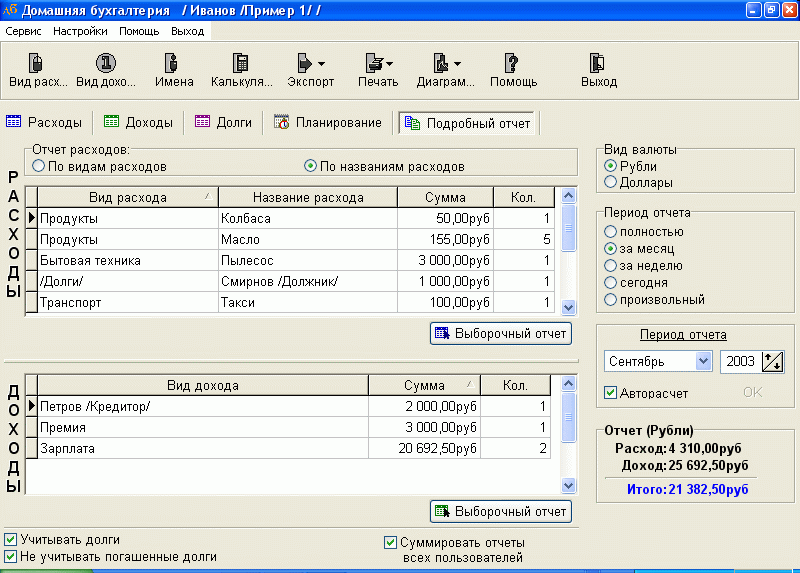Open the Диаграммы toolbar icon
Screen dimensions: 800x573
pyautogui.click(x=445, y=70)
